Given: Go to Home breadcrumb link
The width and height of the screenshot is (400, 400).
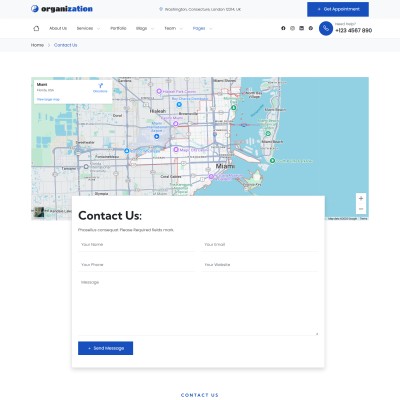Looking at the screenshot, I should [37, 45].
